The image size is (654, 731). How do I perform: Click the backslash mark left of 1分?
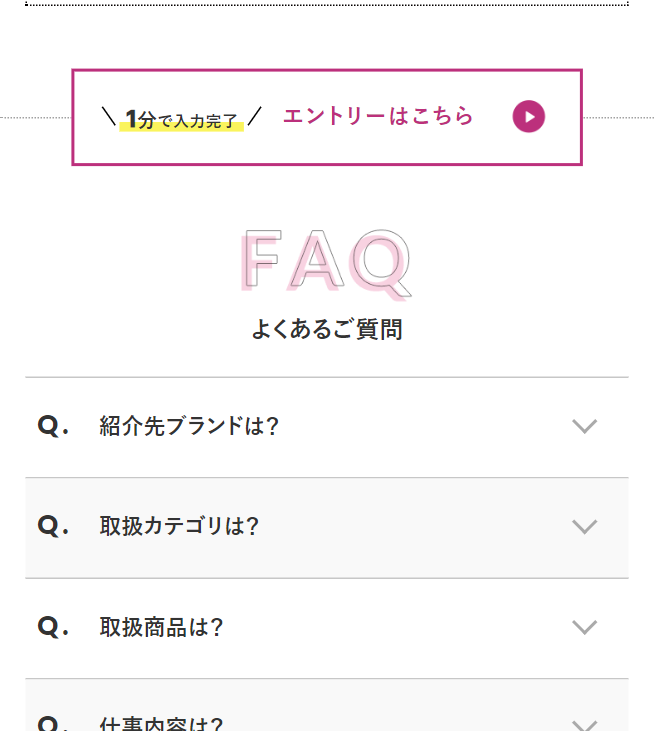coord(109,118)
